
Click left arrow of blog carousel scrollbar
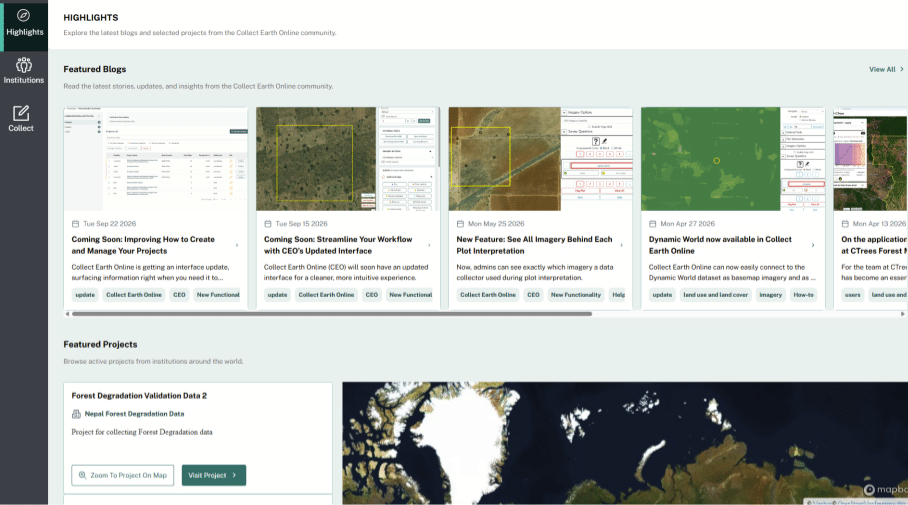tap(67, 314)
